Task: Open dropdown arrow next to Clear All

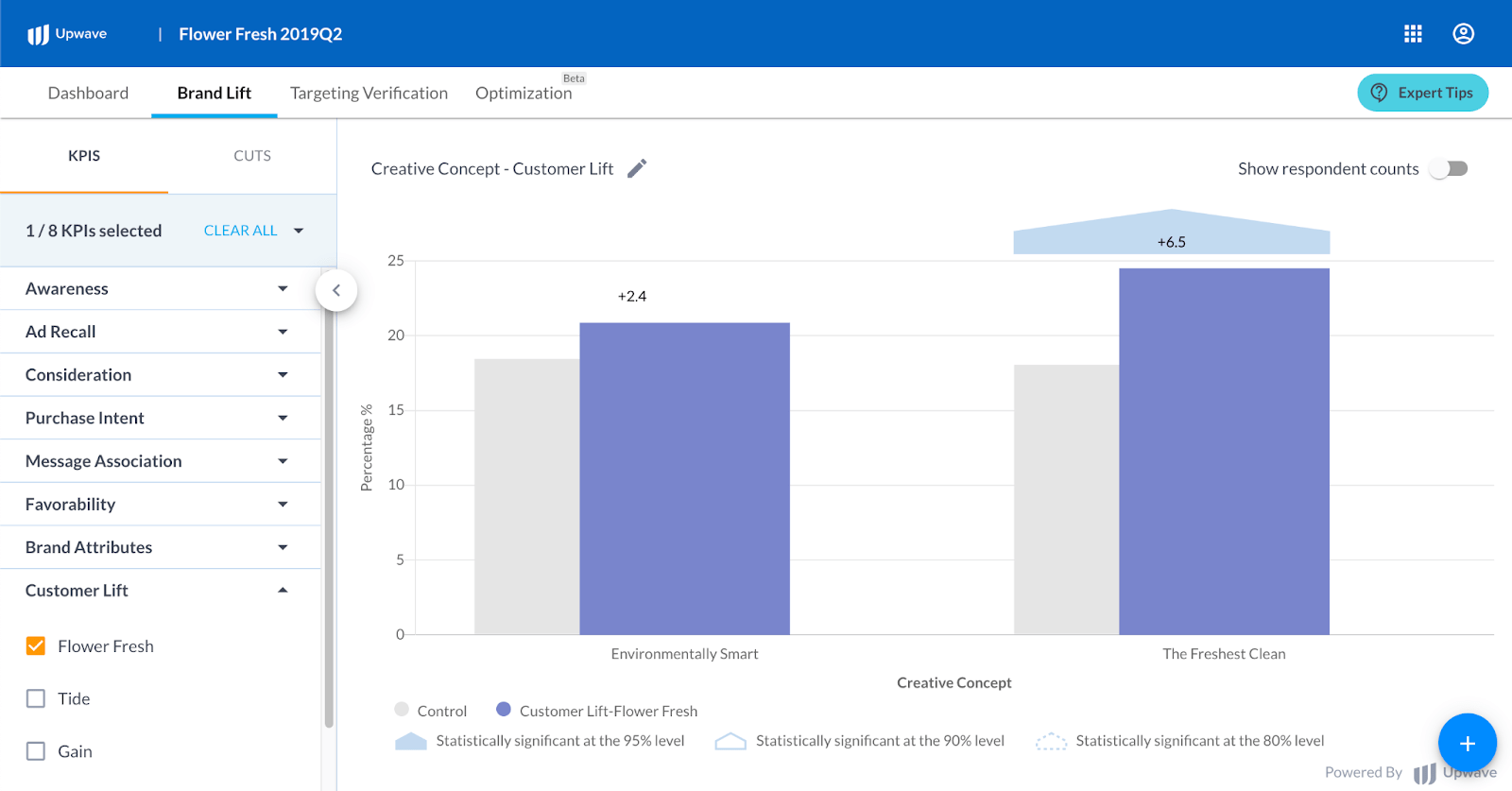Action: click(x=299, y=231)
